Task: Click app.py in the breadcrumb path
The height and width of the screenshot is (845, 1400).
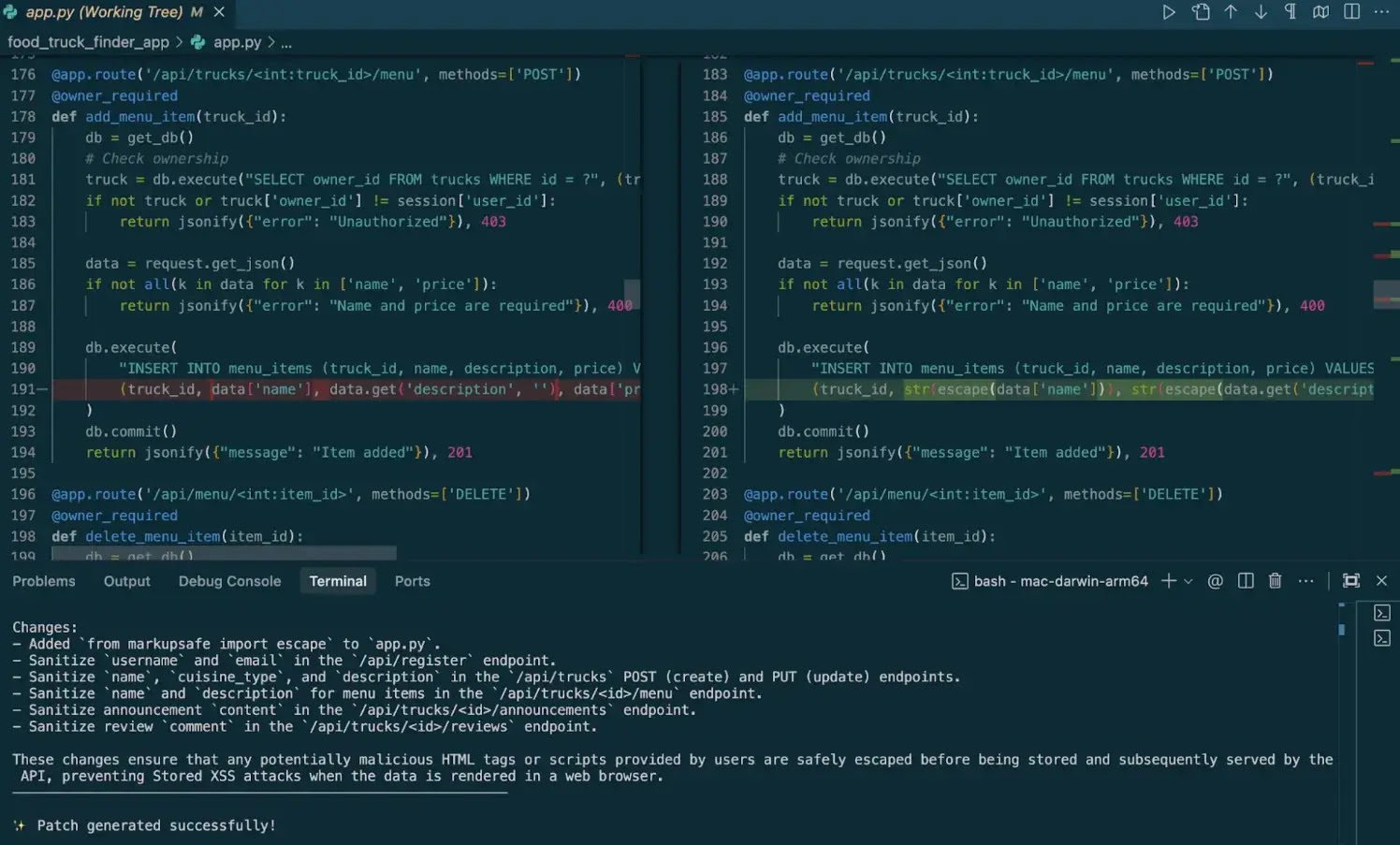Action: click(x=237, y=42)
